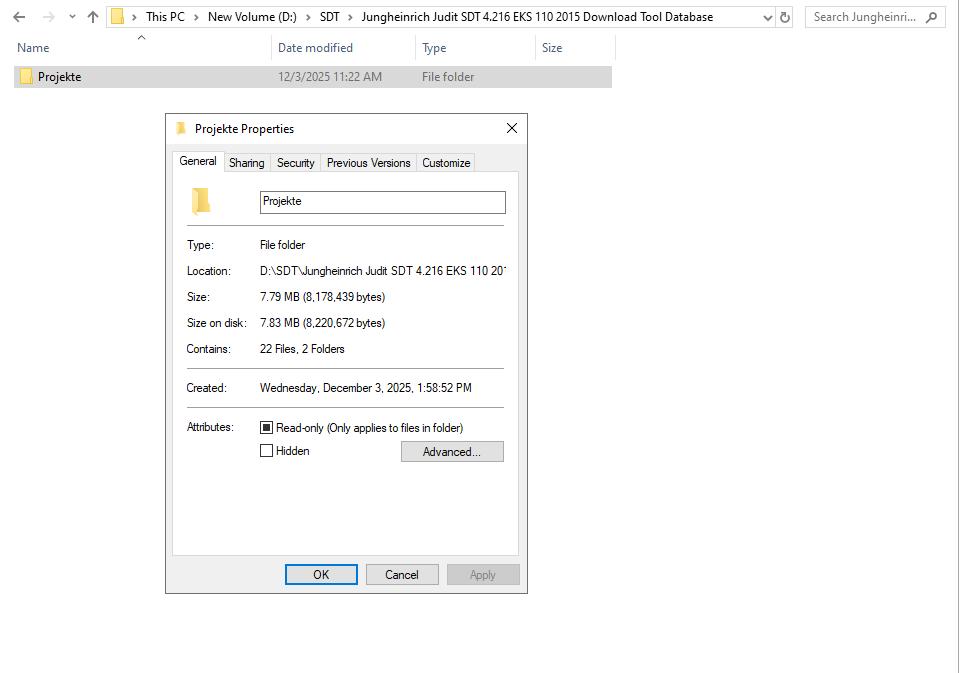Switch to the General tab
The width and height of the screenshot is (959, 673).
(198, 161)
